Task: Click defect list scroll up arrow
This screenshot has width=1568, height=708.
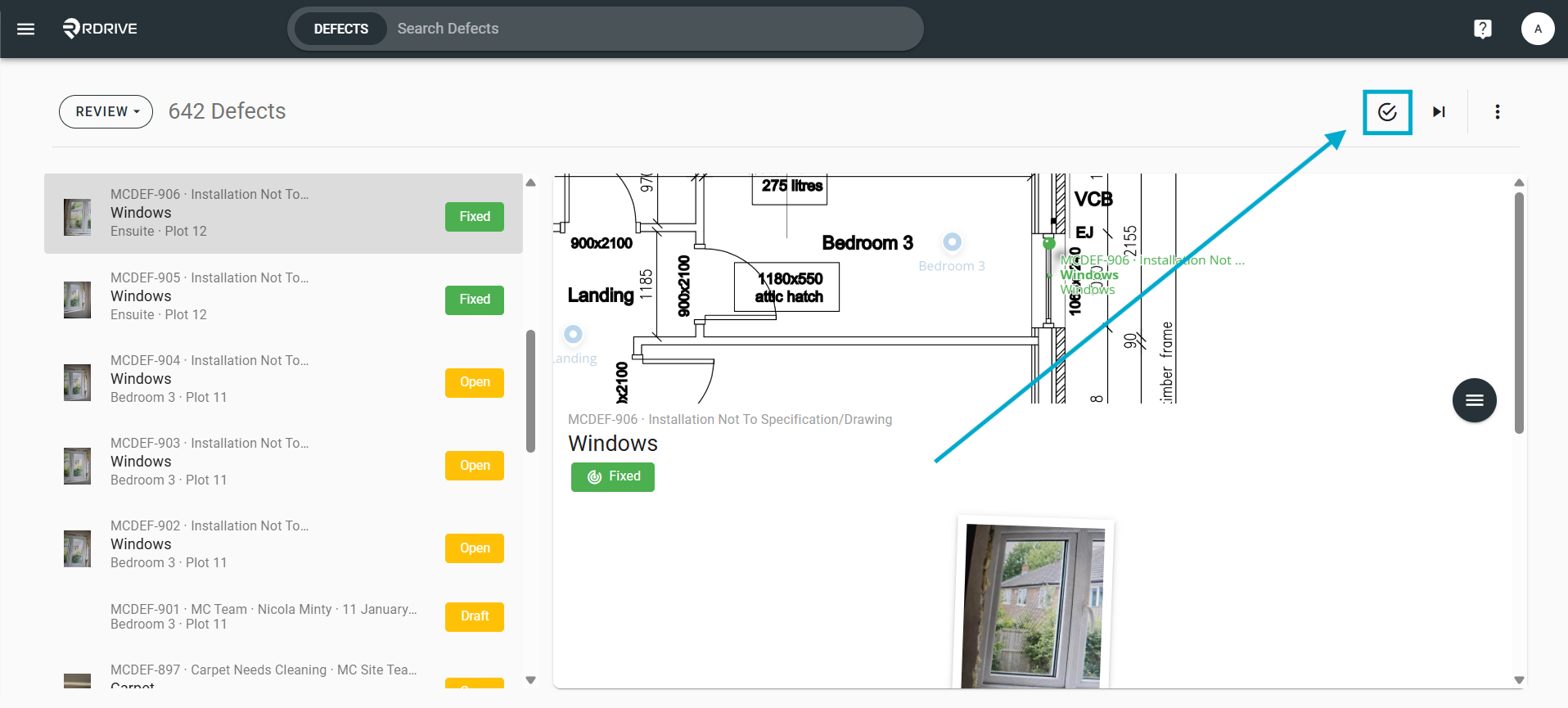Action: pyautogui.click(x=530, y=183)
